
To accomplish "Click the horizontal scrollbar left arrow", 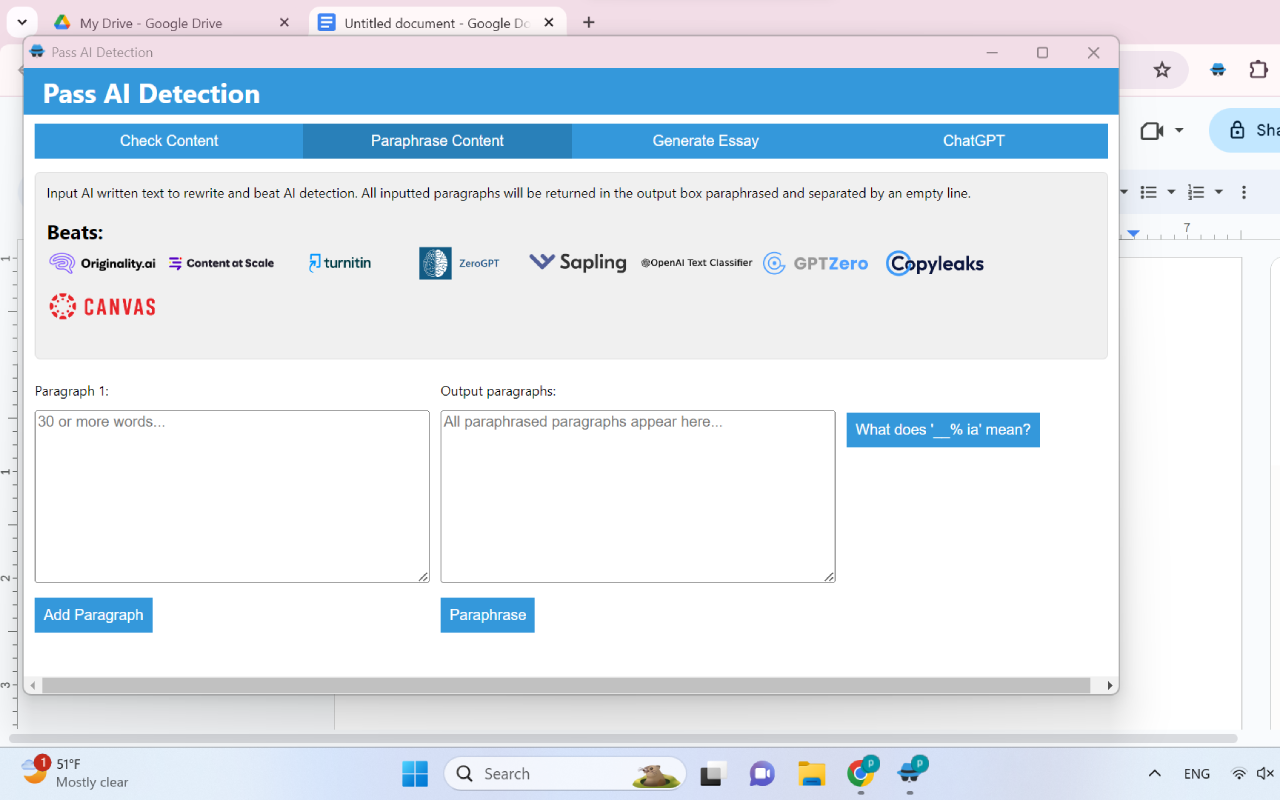I will click(33, 686).
